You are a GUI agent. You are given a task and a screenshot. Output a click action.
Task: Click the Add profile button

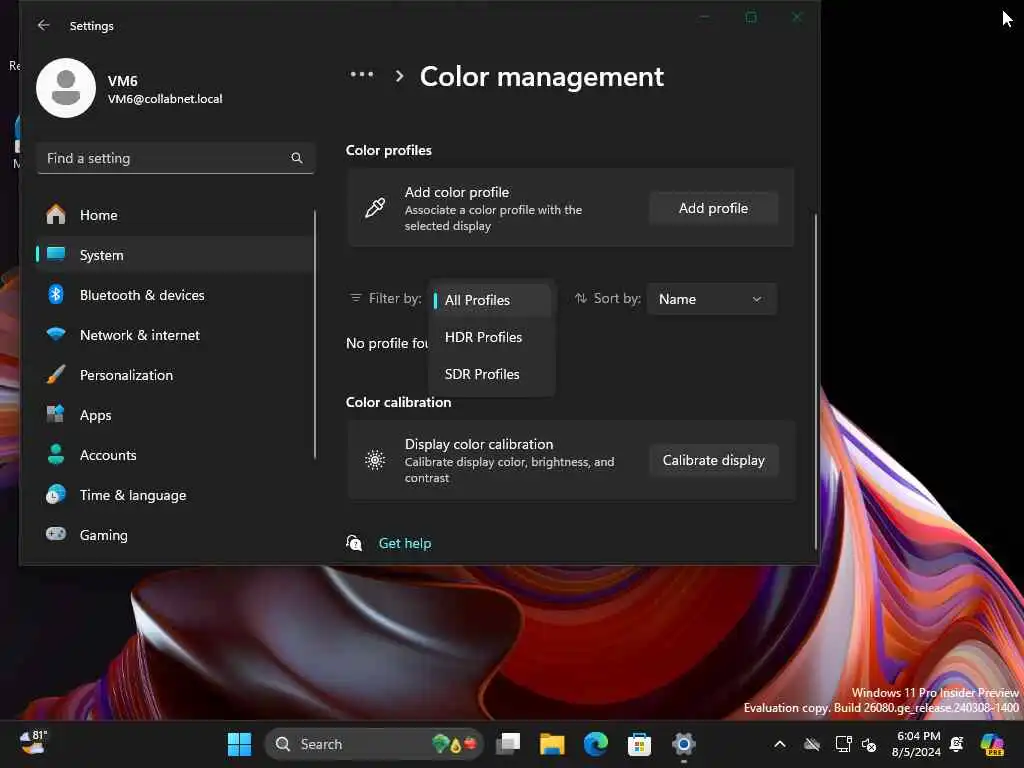pyautogui.click(x=713, y=208)
